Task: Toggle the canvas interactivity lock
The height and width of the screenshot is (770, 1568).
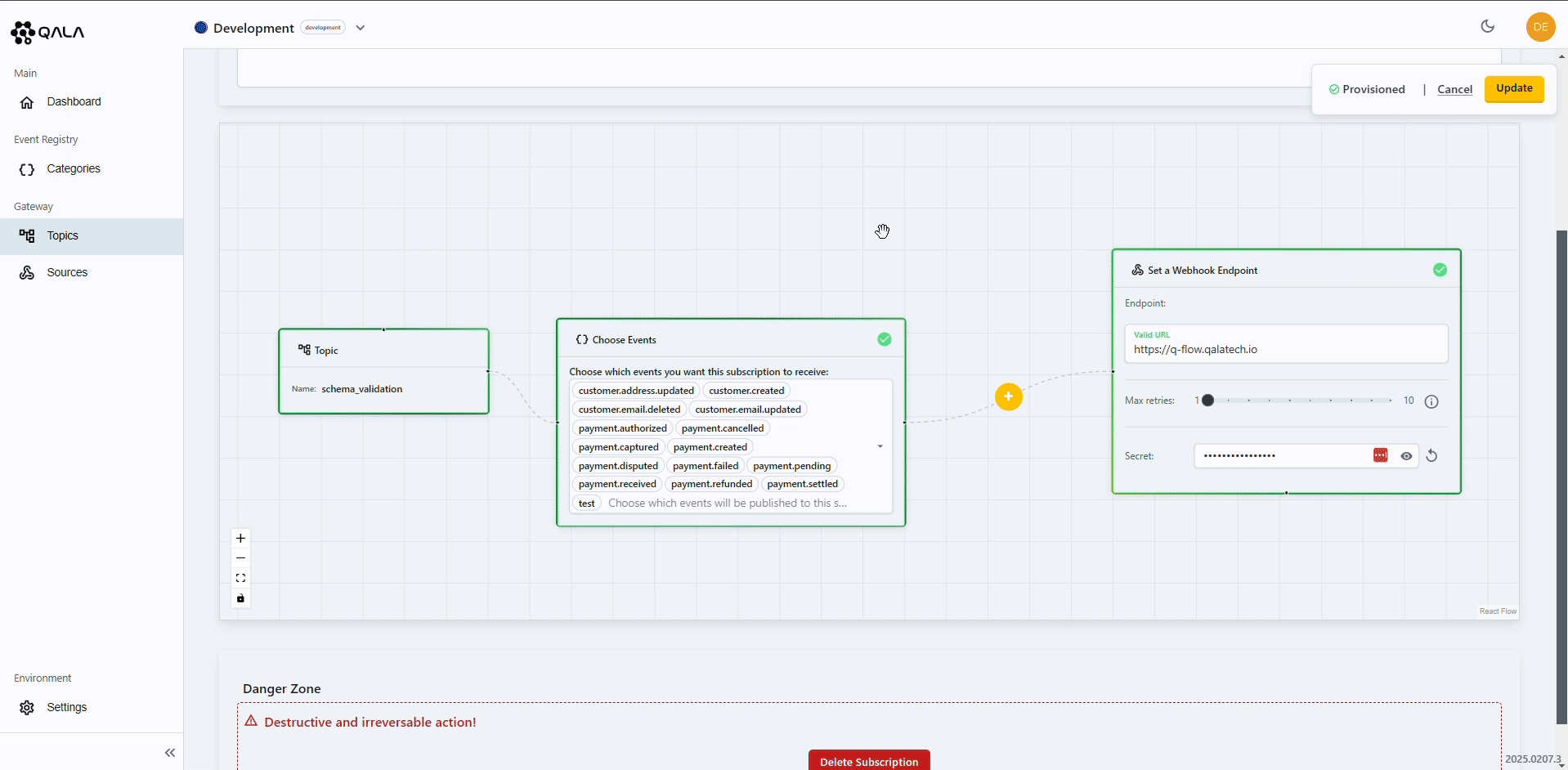Action: (240, 598)
